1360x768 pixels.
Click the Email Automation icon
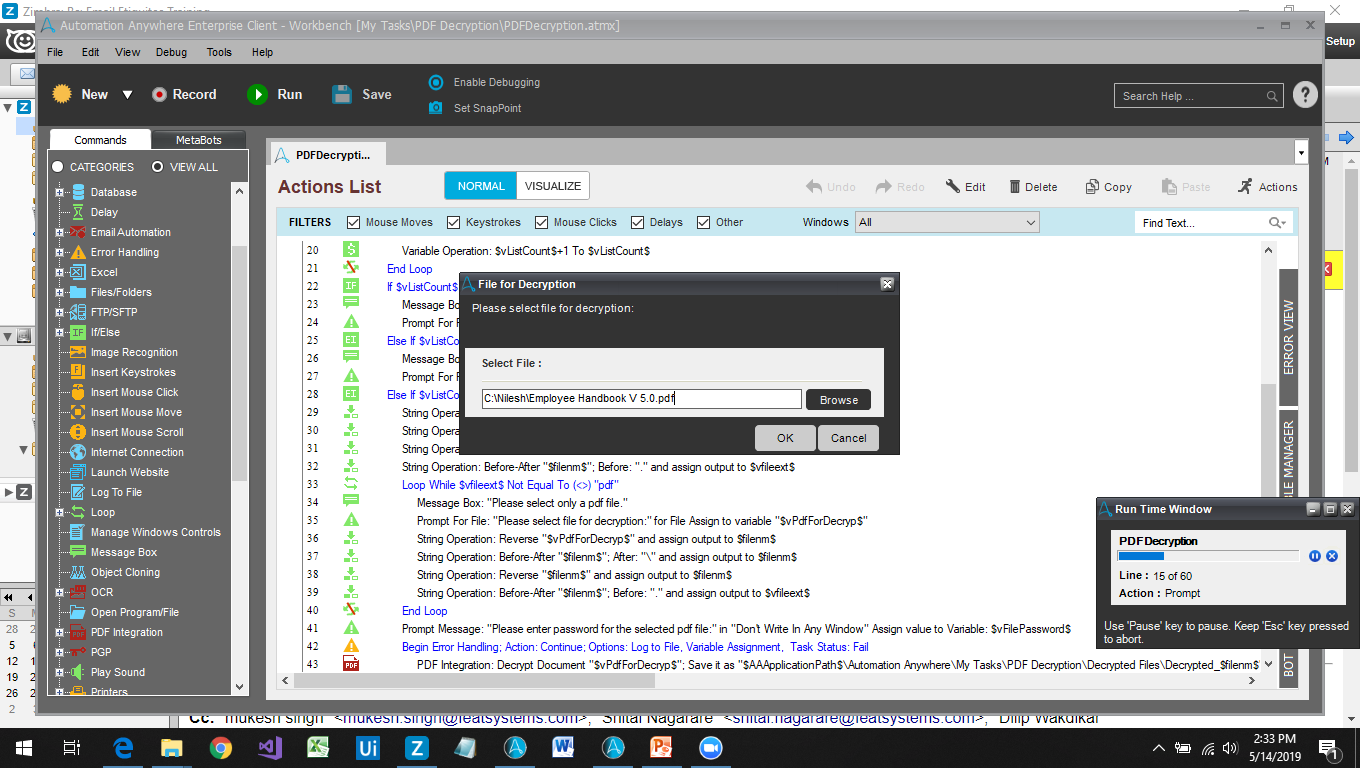pos(78,232)
